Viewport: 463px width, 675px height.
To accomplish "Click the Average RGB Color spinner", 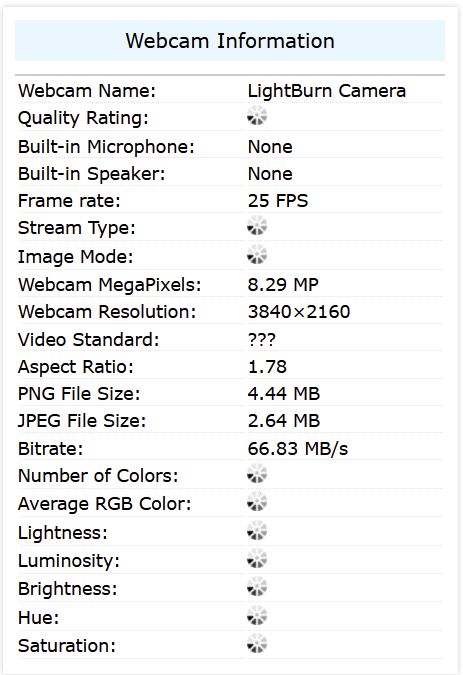I will [x=257, y=502].
